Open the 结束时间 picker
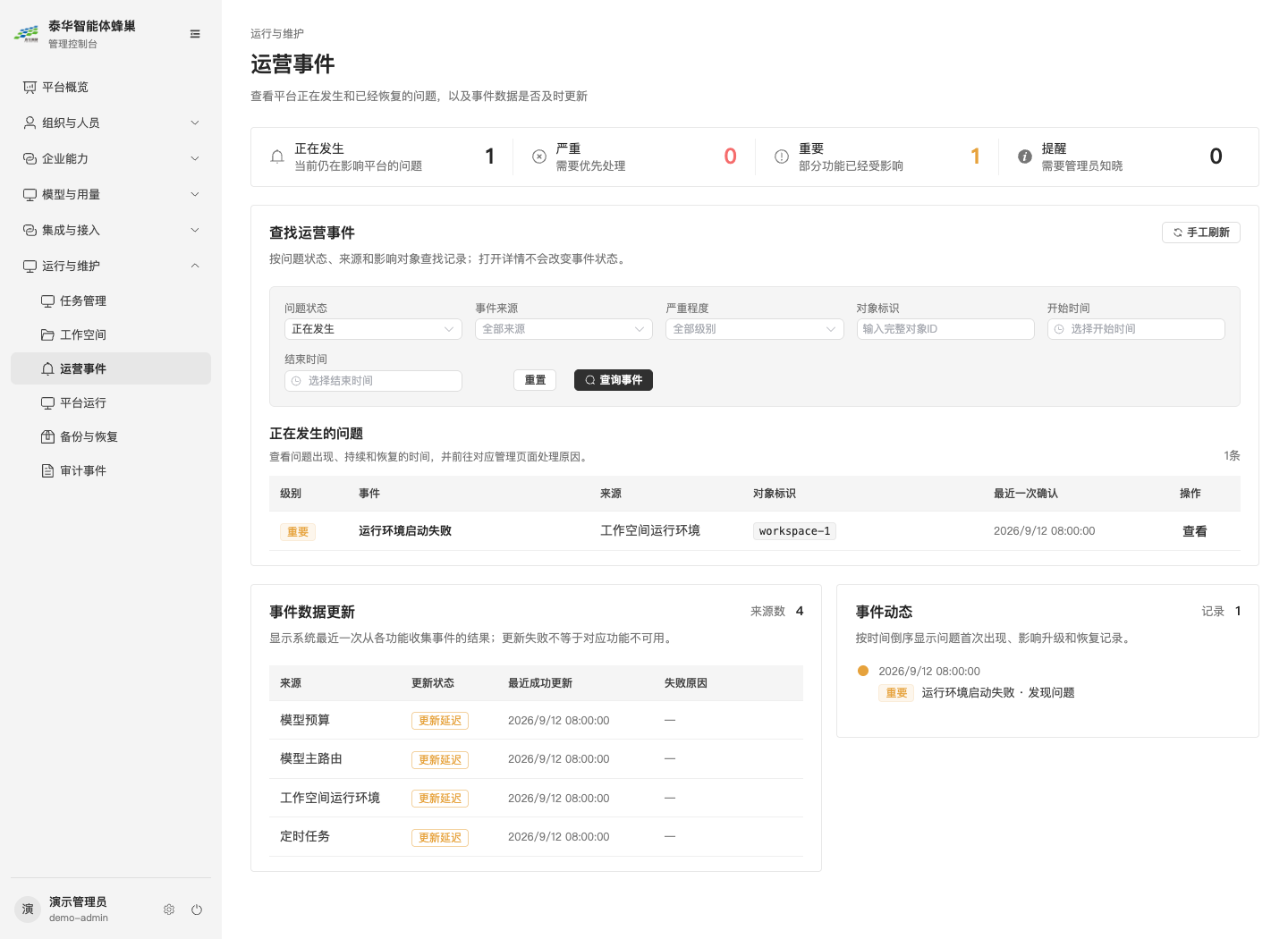 [x=373, y=381]
